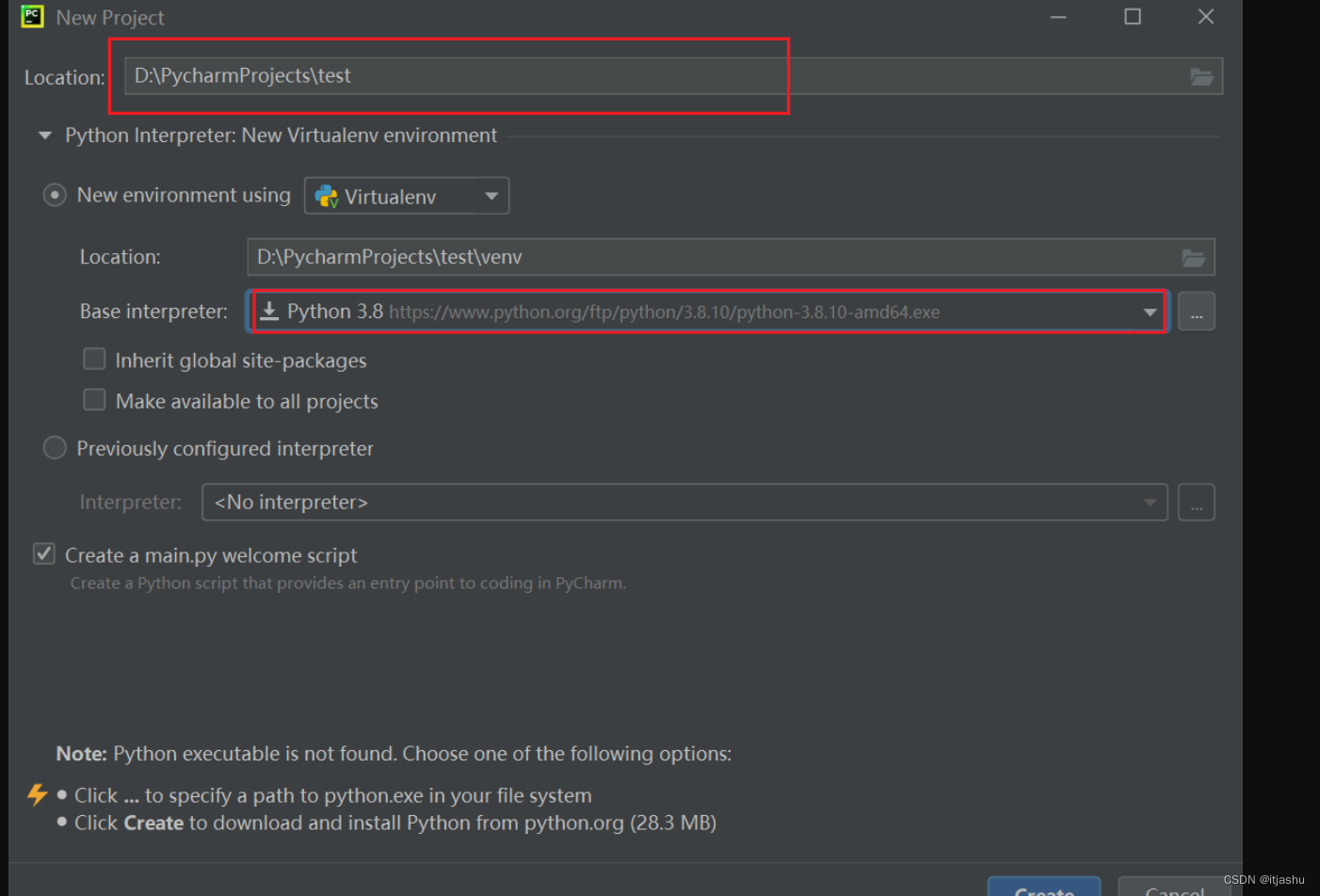This screenshot has width=1320, height=896.
Task: Open folder browser for venv Location
Action: click(1193, 257)
